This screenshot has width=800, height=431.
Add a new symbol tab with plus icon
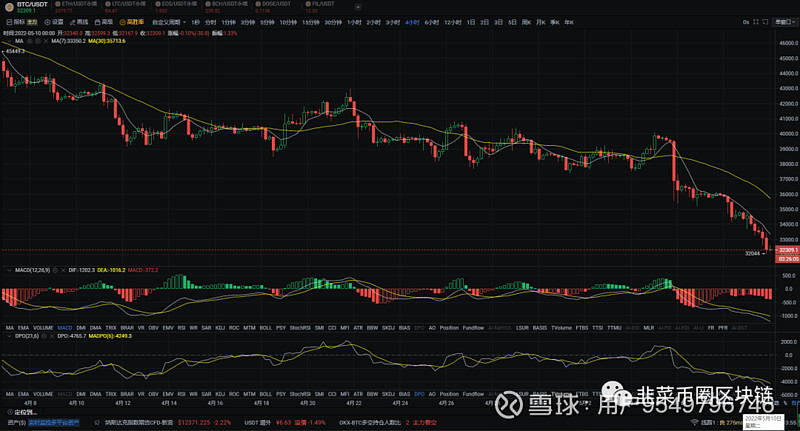[x=358, y=7]
